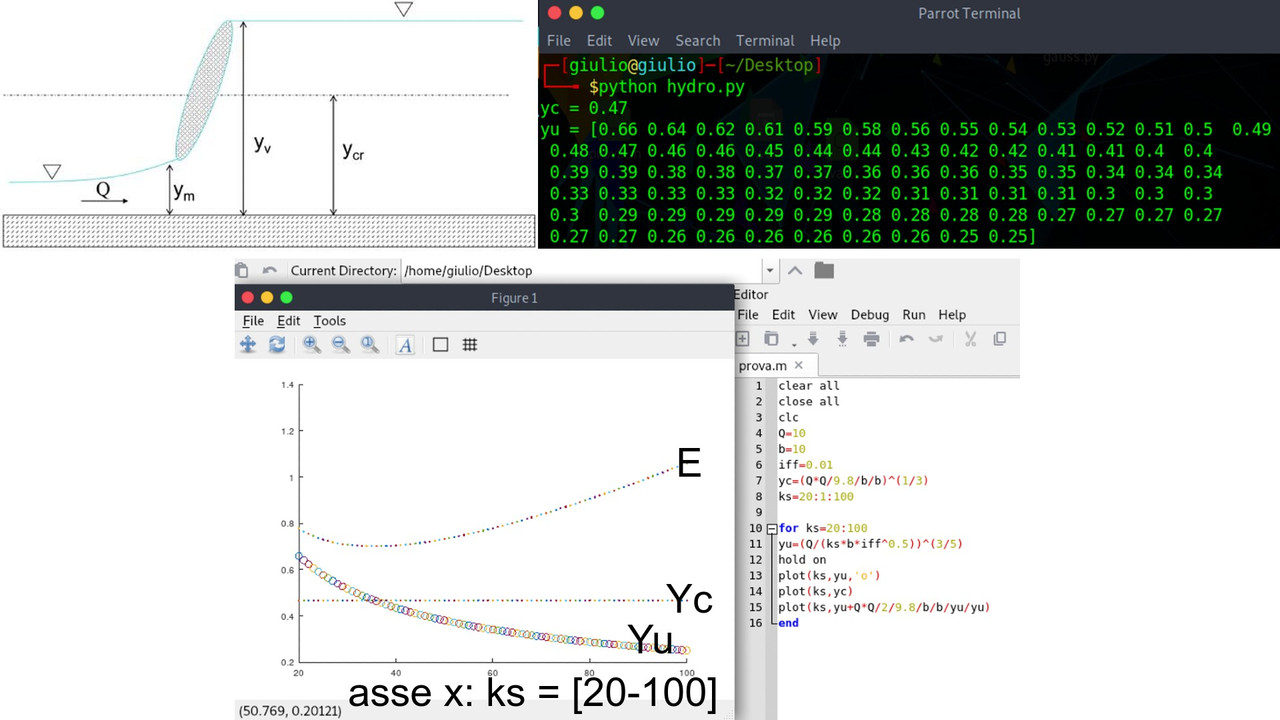Screen dimensions: 1280x720
Task: Click the 'hold on' line in the editor
Action: (x=802, y=560)
